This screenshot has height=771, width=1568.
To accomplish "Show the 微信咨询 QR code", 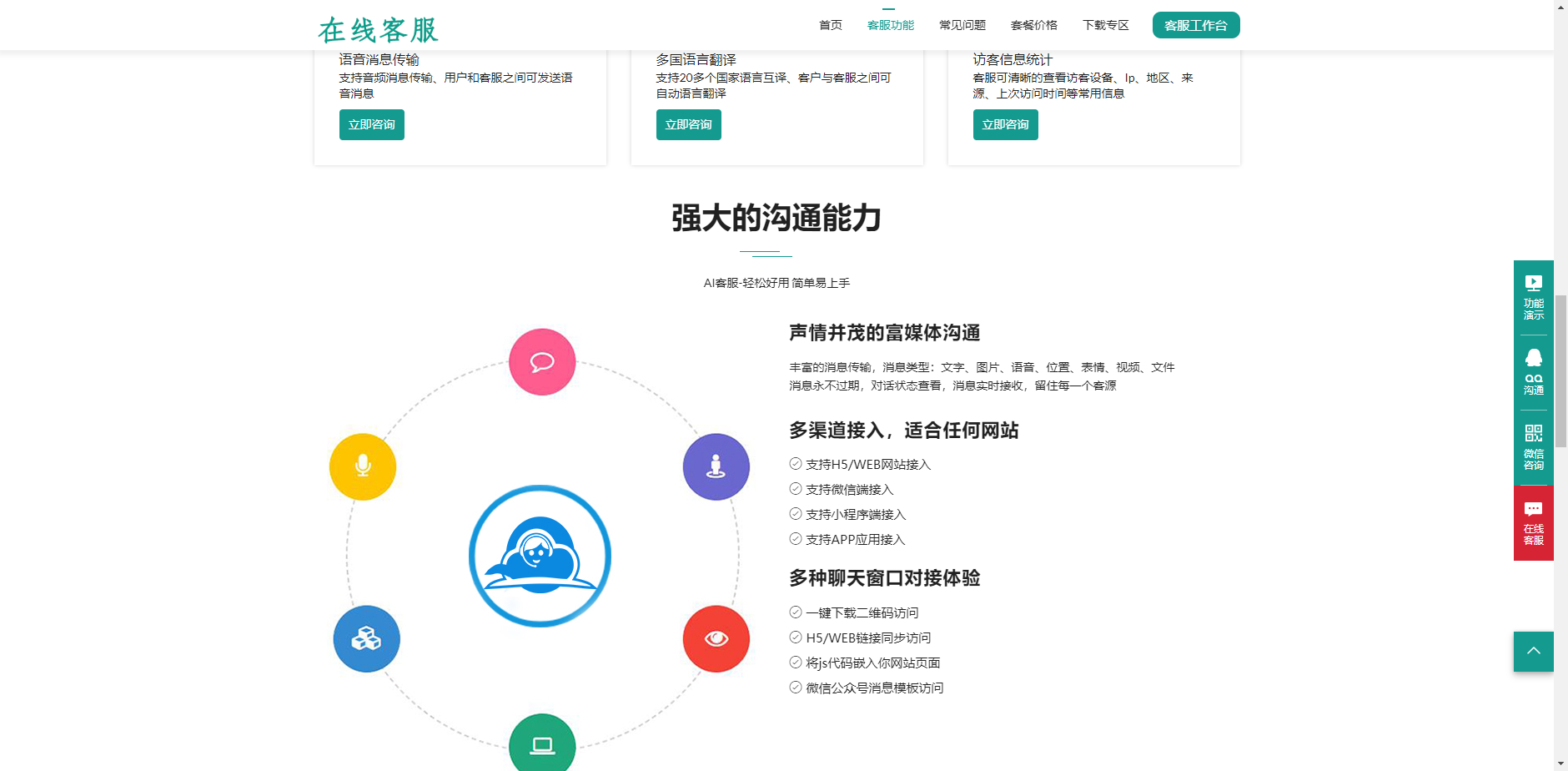I will point(1533,447).
